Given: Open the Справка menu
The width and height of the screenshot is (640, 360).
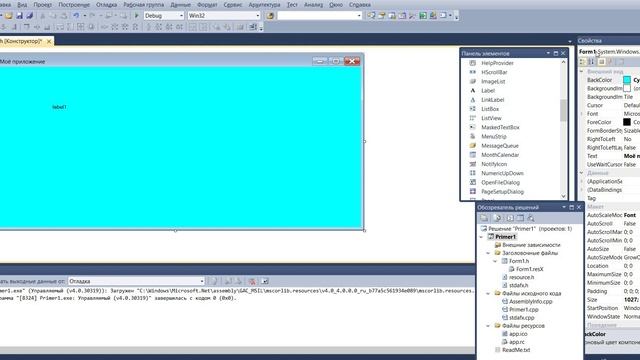Looking at the screenshot, I should pos(360,4).
